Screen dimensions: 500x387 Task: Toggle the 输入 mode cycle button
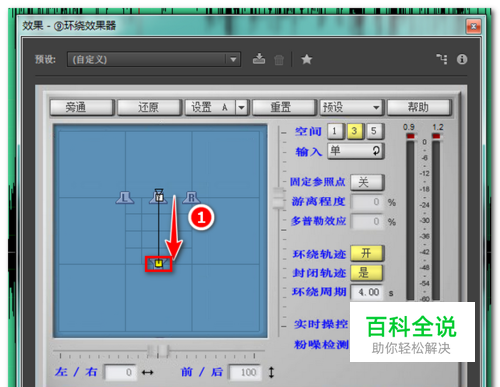coord(356,151)
